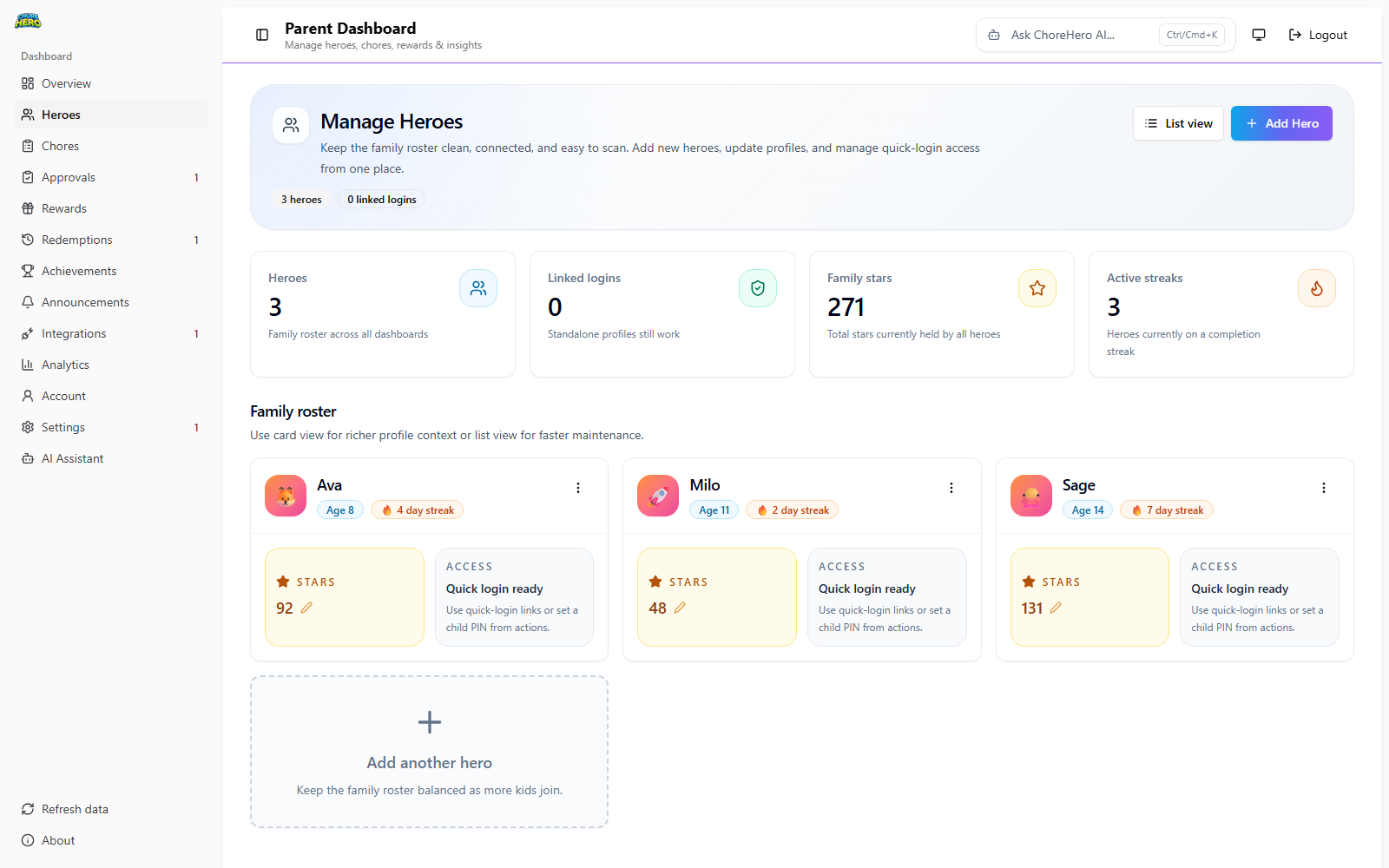Expand Sage's three-dot menu
The width and height of the screenshot is (1389, 868).
pos(1323,488)
